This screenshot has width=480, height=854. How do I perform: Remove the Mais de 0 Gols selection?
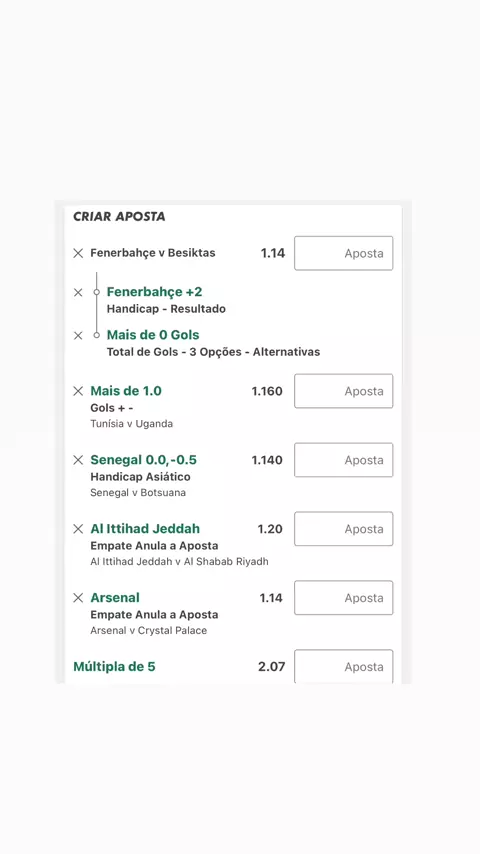(x=78, y=336)
